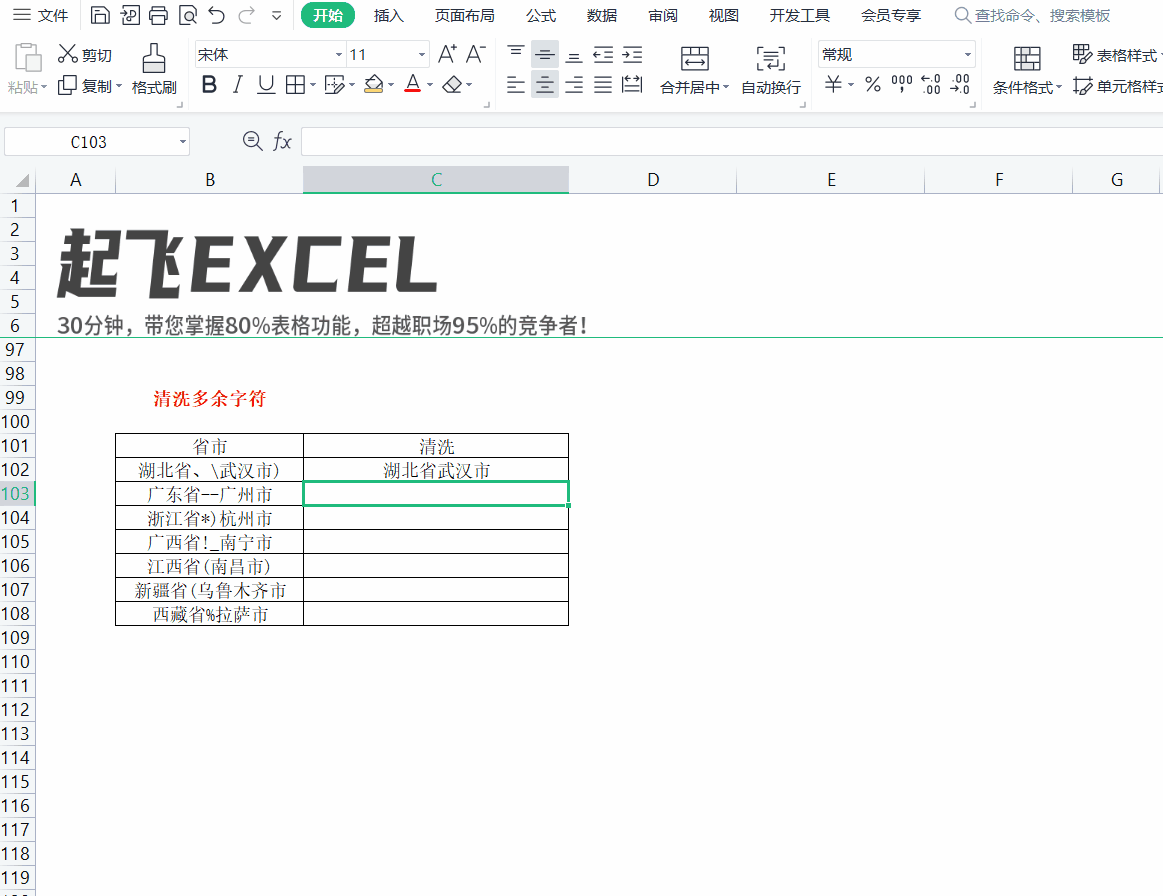Open the font size dropdown
The width and height of the screenshot is (1163, 896).
point(422,55)
